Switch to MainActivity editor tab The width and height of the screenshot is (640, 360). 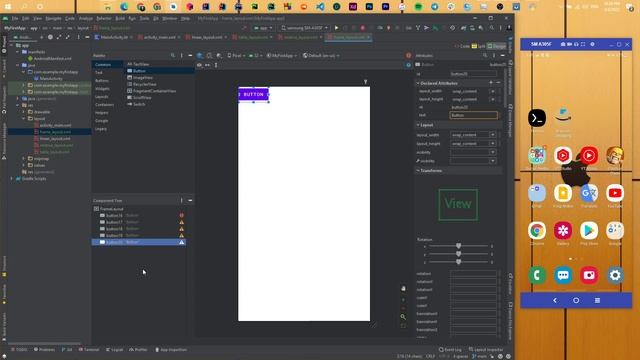pos(114,37)
